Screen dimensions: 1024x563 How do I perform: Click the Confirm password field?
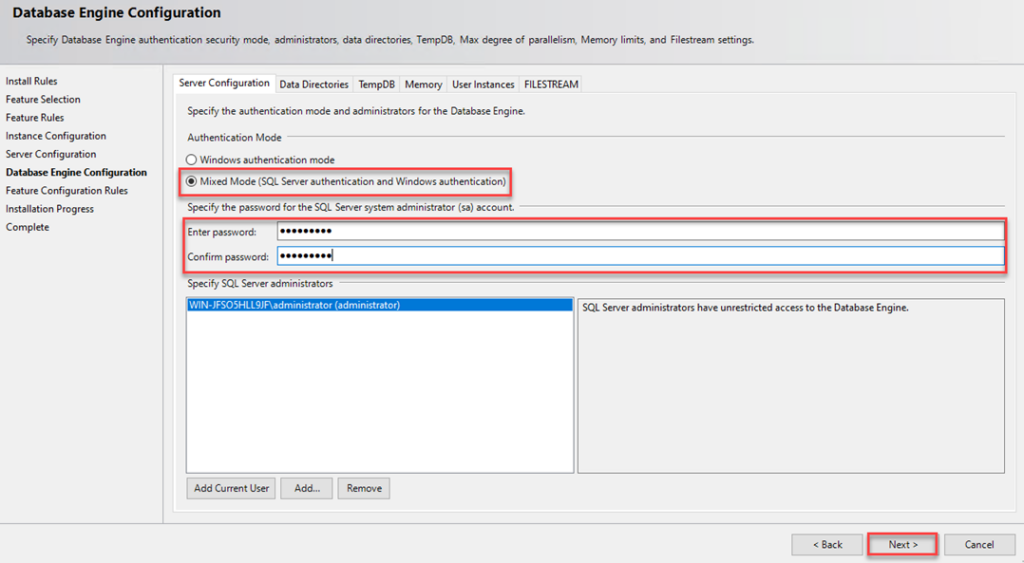click(x=640, y=255)
